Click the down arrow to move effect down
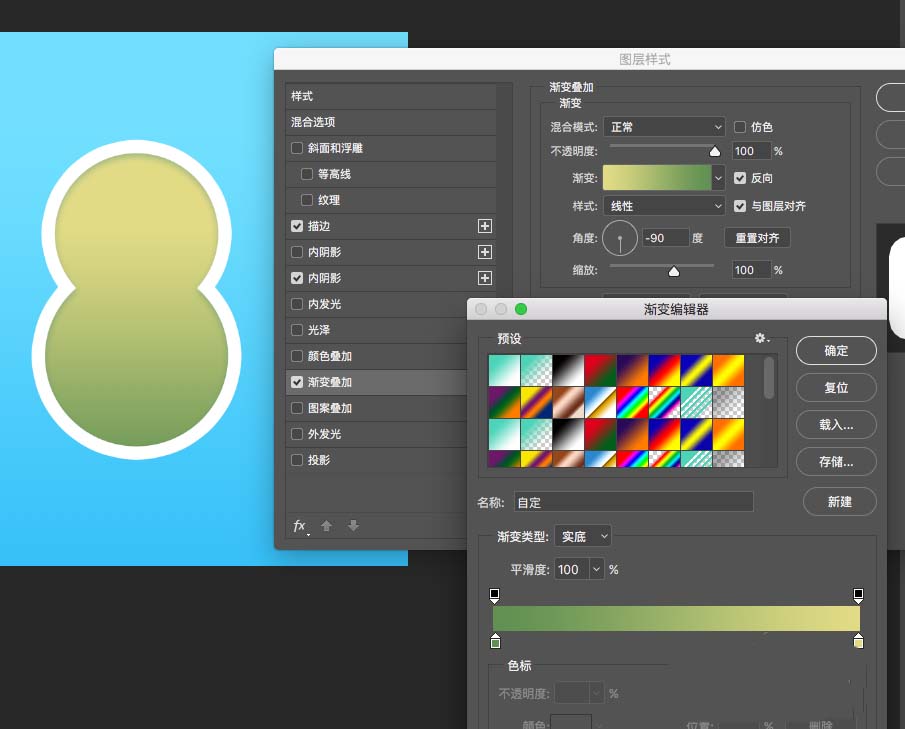Screen dimensions: 905x729 pos(354,525)
